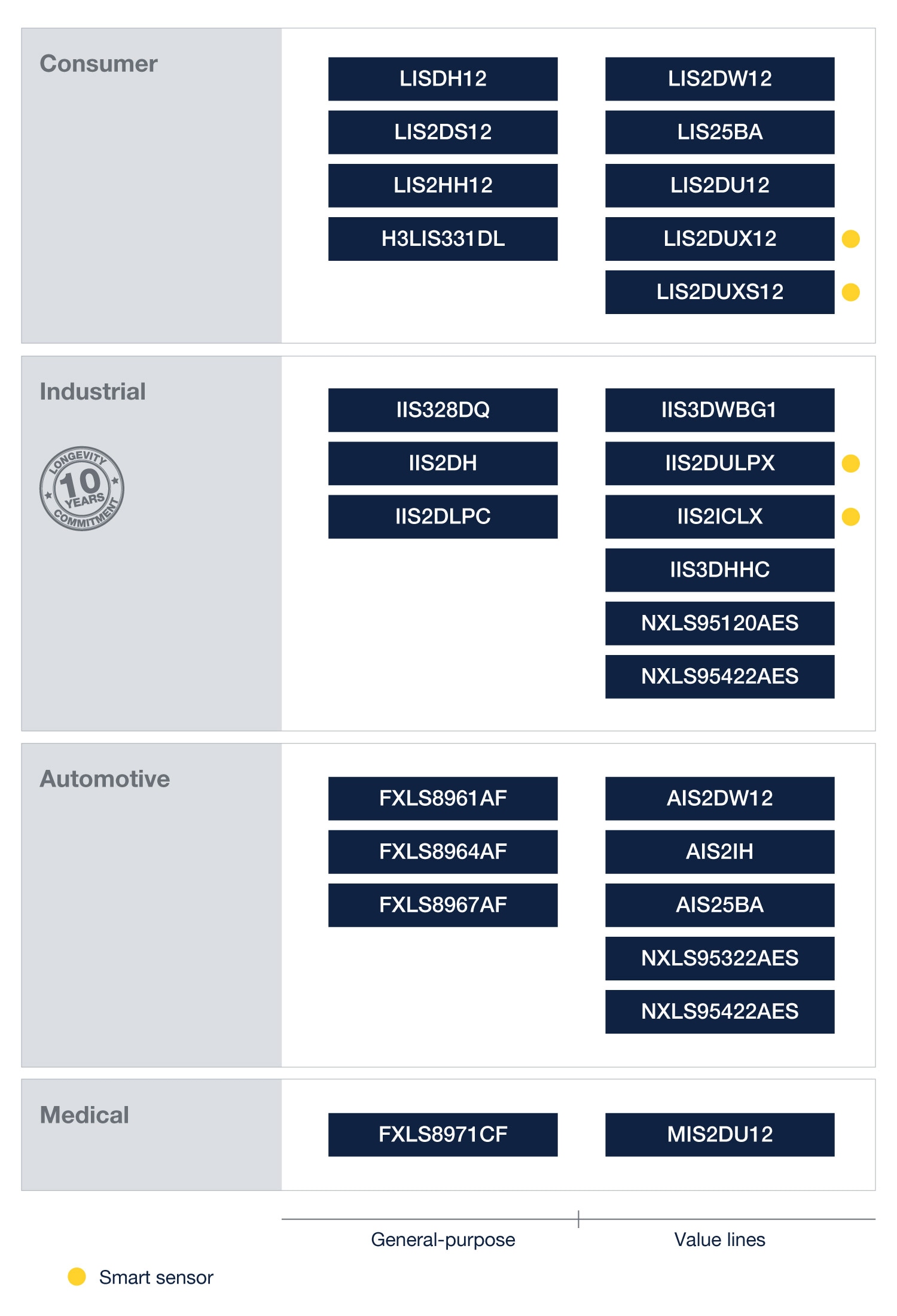Click the yellow dot next to IIS2DULPX
Screen dimensions: 897x1316
(x=850, y=463)
